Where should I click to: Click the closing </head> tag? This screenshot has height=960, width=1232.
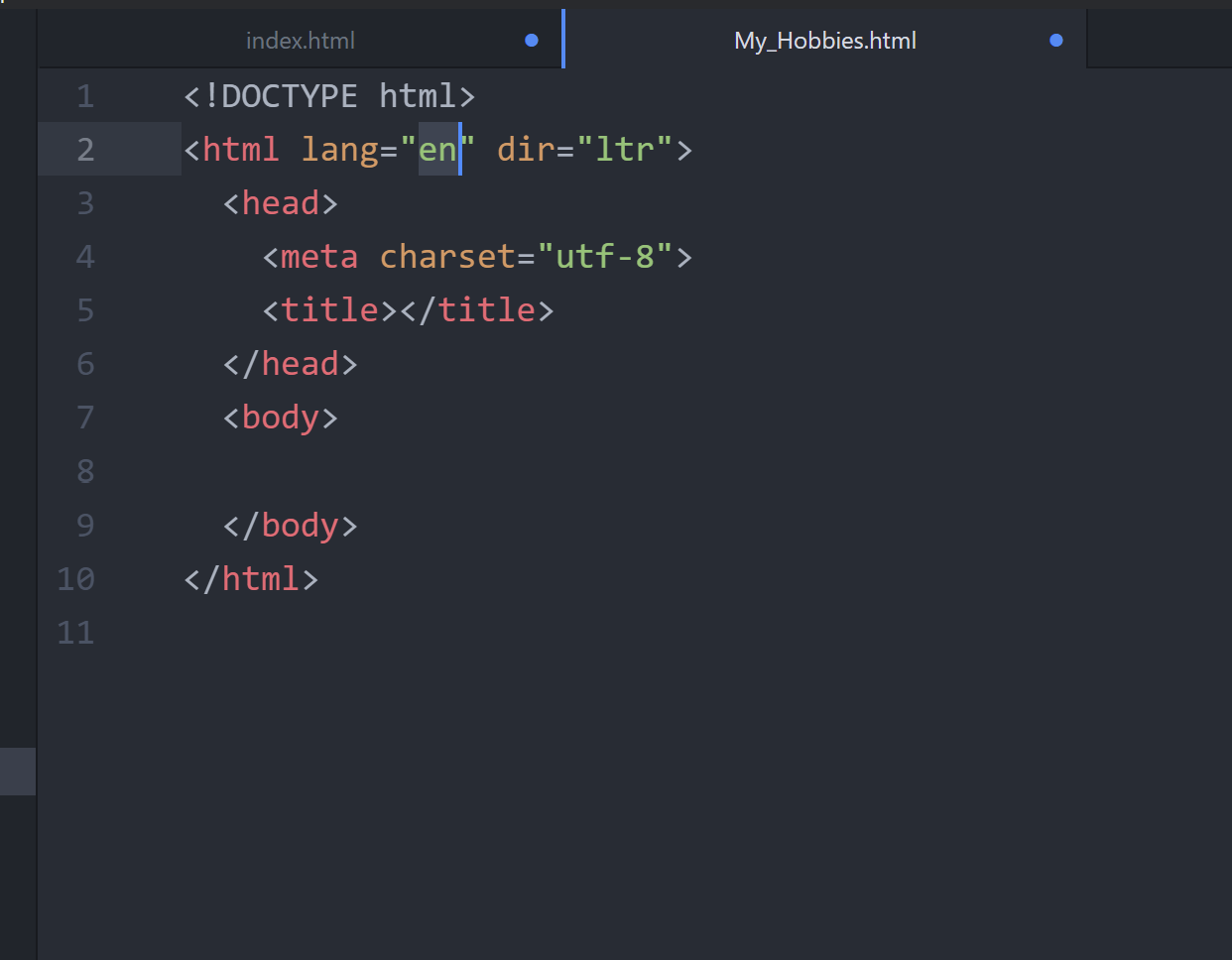[291, 364]
